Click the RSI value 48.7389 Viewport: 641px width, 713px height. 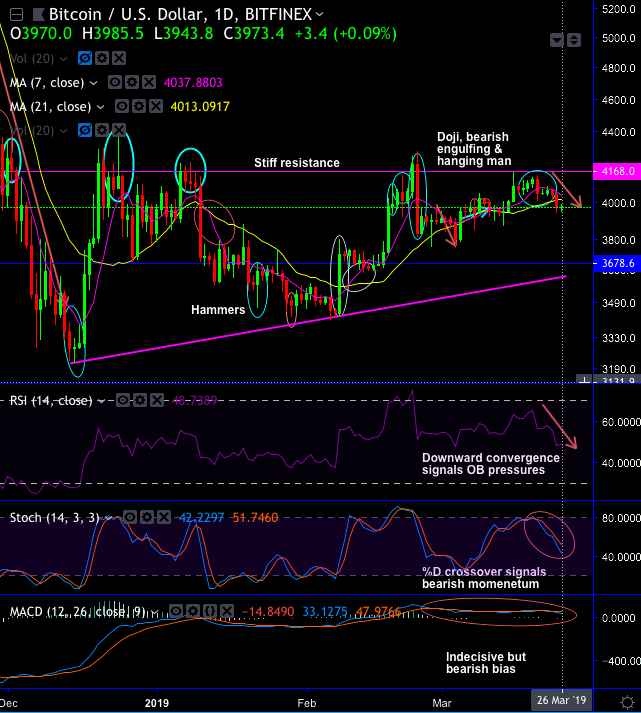[x=195, y=401]
